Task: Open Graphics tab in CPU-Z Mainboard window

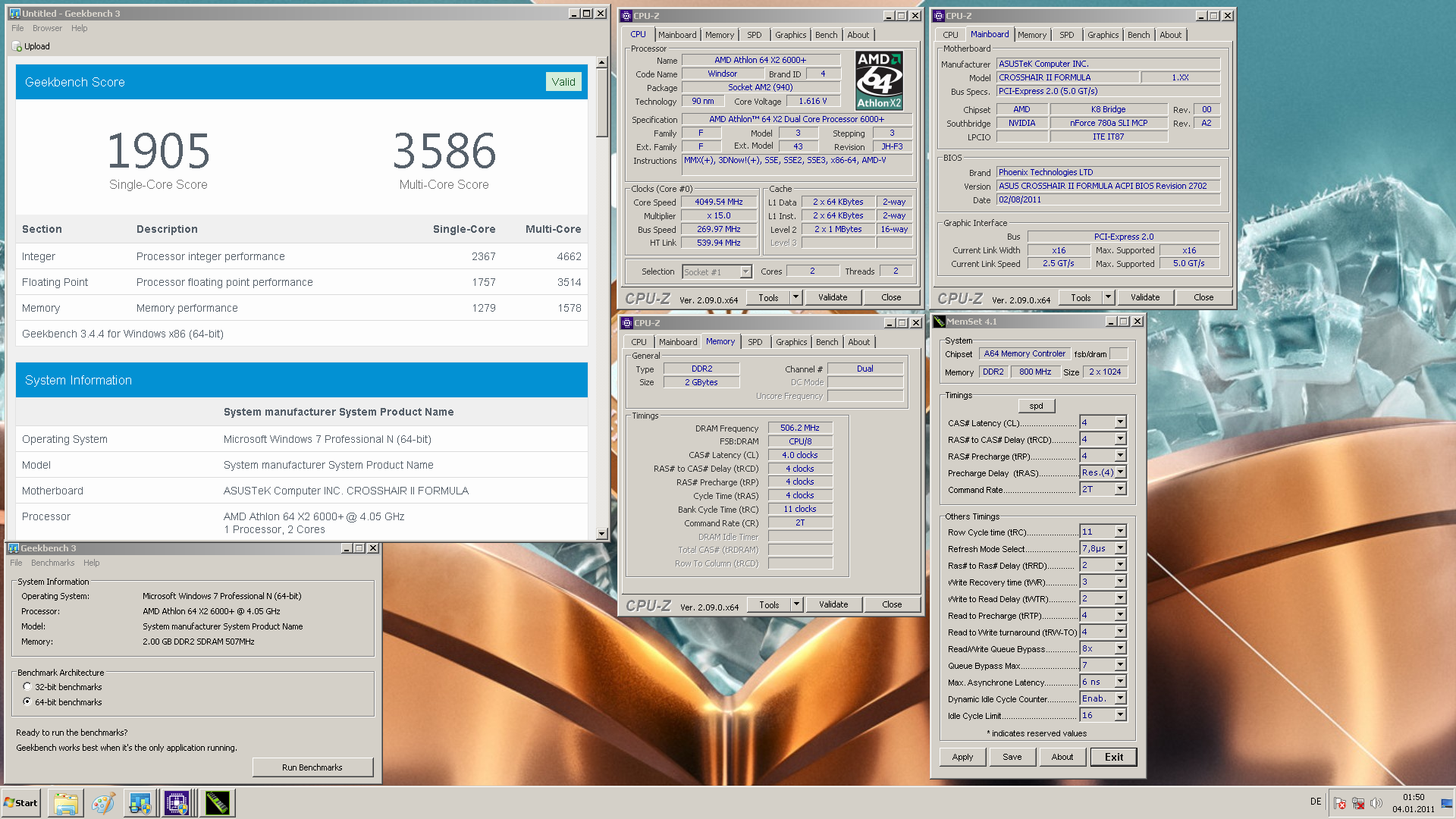Action: [1103, 35]
